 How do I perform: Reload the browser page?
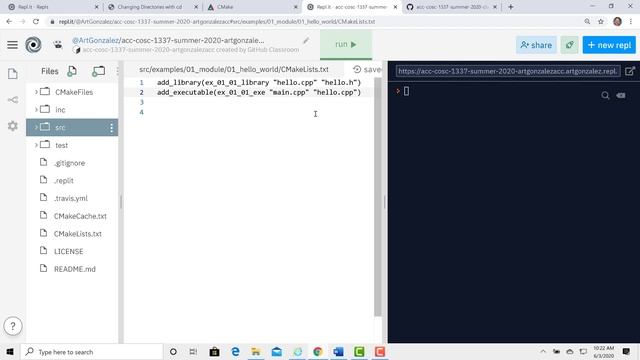pyautogui.click(x=36, y=22)
